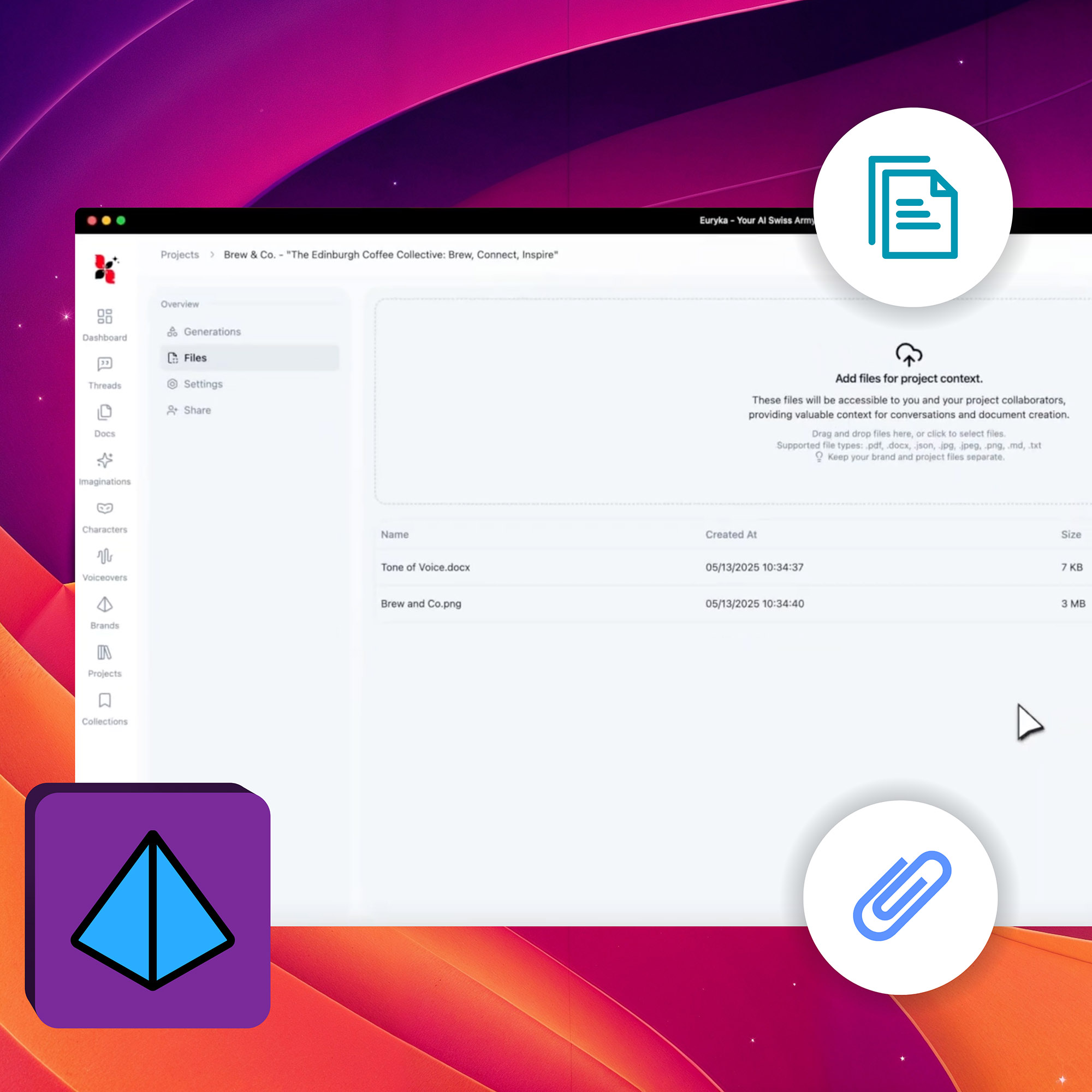
Task: Open Imaginations sparkle icon
Action: pyautogui.click(x=105, y=461)
